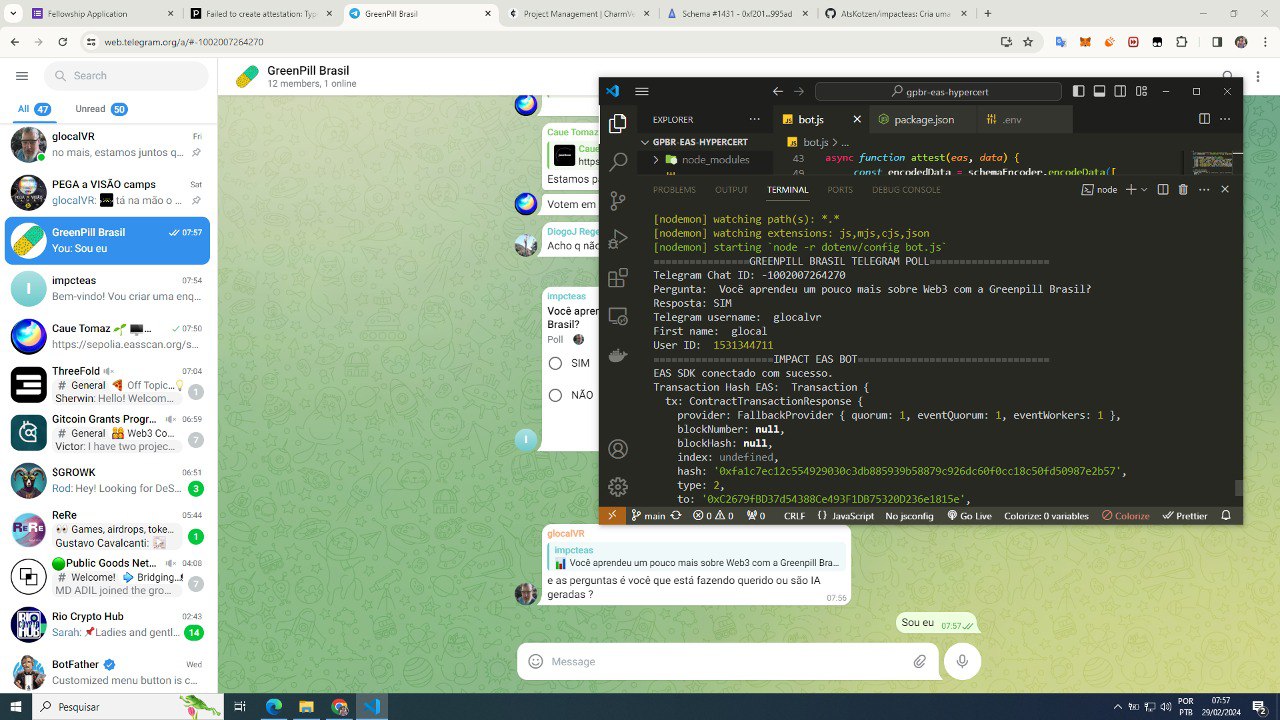Focus the Telegram message input box

click(x=728, y=662)
